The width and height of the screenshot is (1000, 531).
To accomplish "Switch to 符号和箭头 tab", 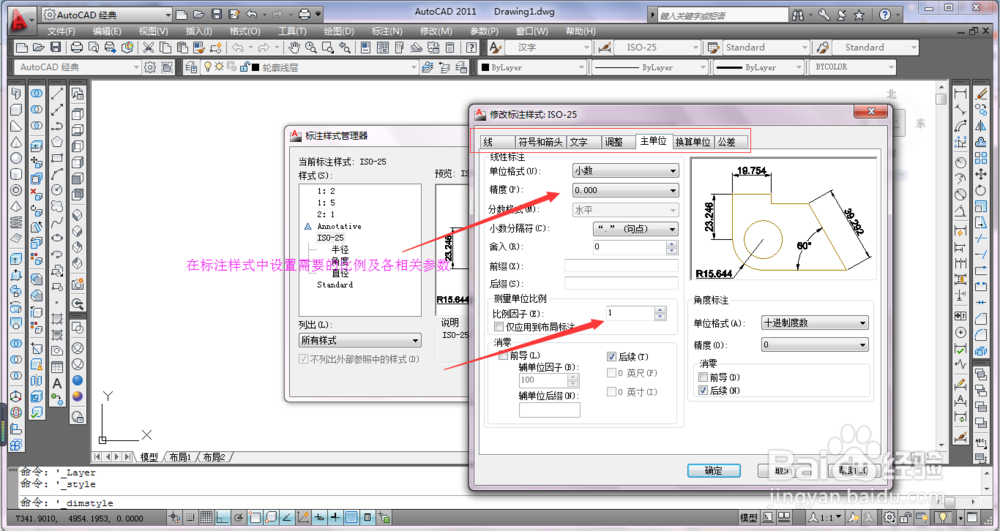I will (540, 142).
